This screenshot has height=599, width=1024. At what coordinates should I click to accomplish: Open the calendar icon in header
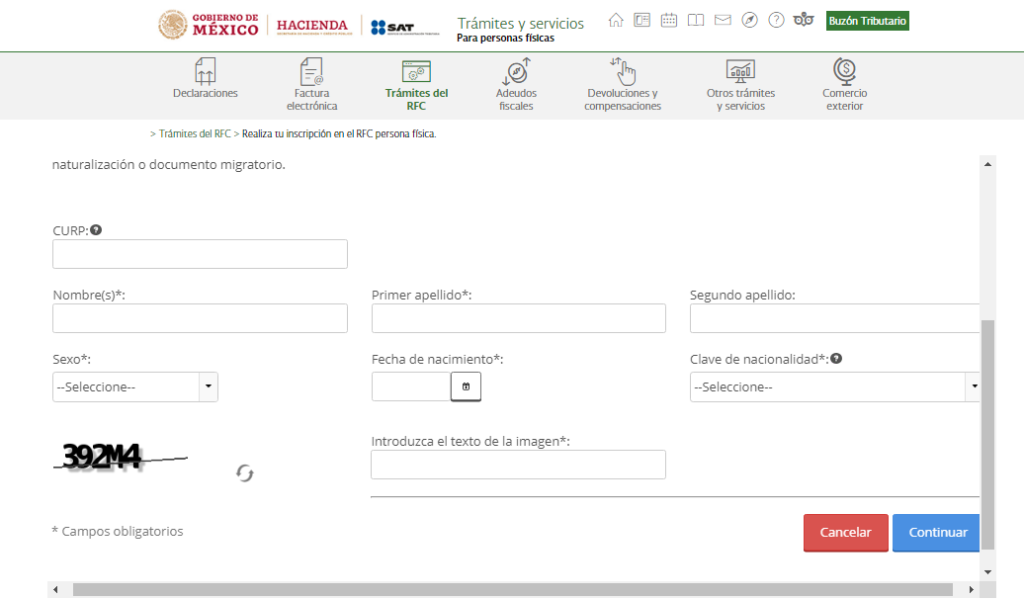669,20
